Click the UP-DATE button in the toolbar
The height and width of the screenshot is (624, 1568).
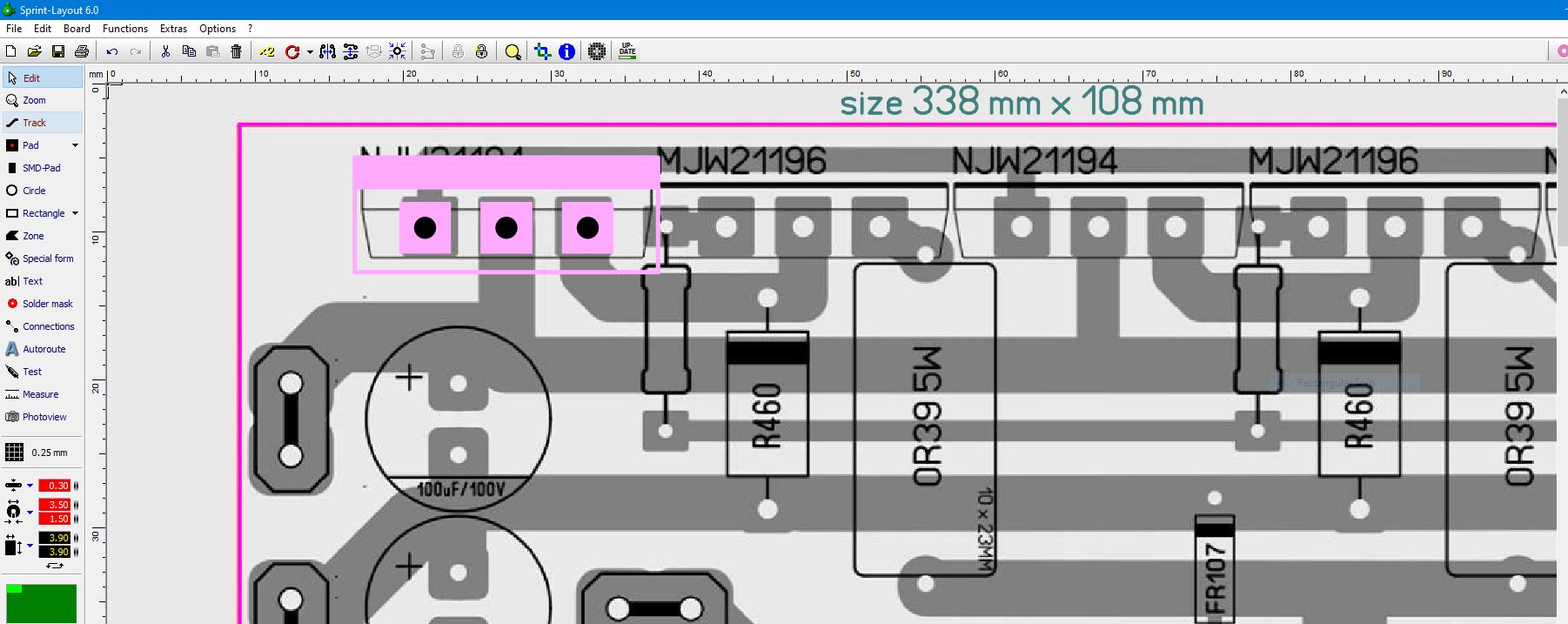pyautogui.click(x=627, y=51)
